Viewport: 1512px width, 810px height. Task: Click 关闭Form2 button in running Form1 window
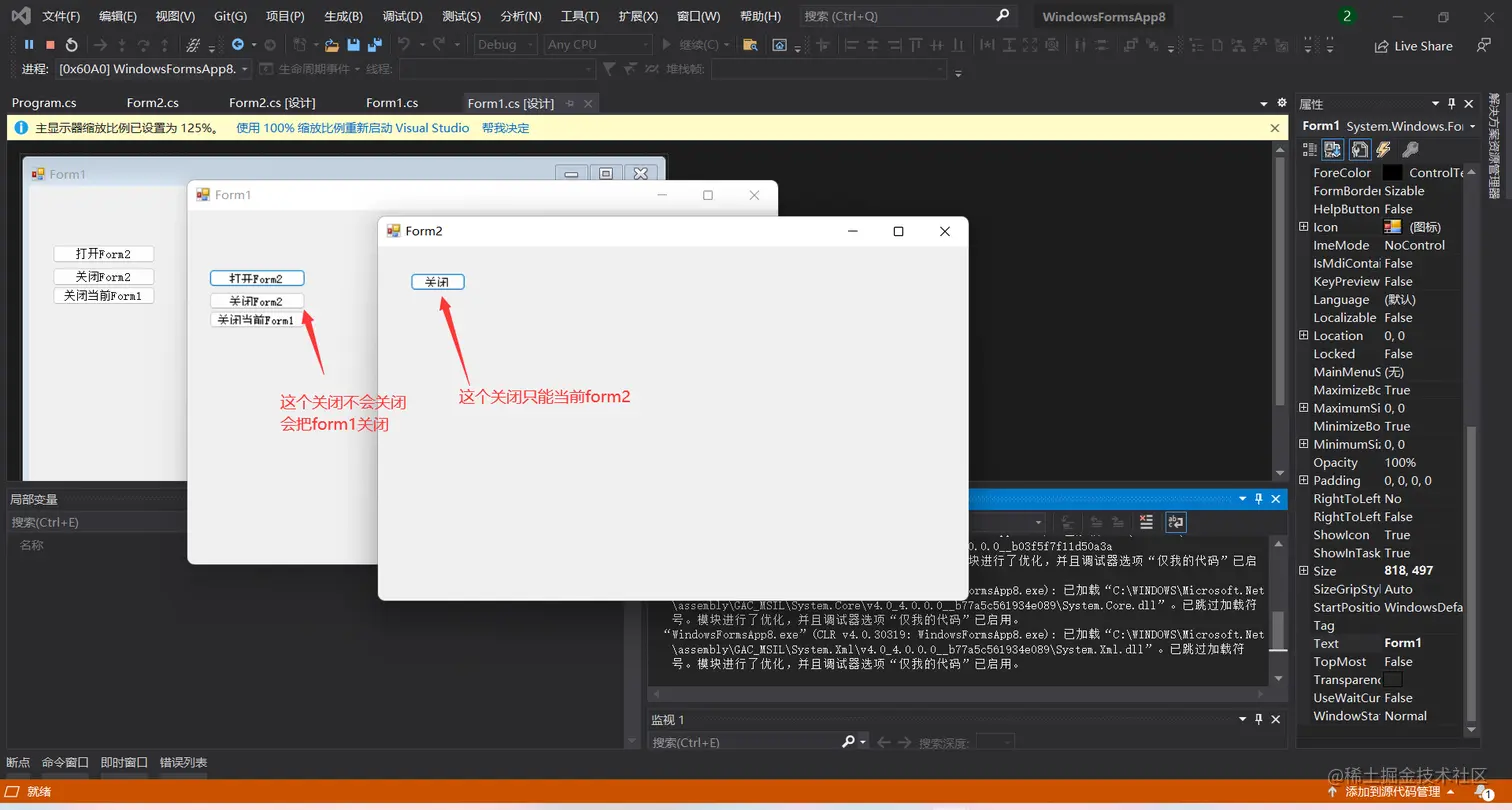click(x=257, y=301)
